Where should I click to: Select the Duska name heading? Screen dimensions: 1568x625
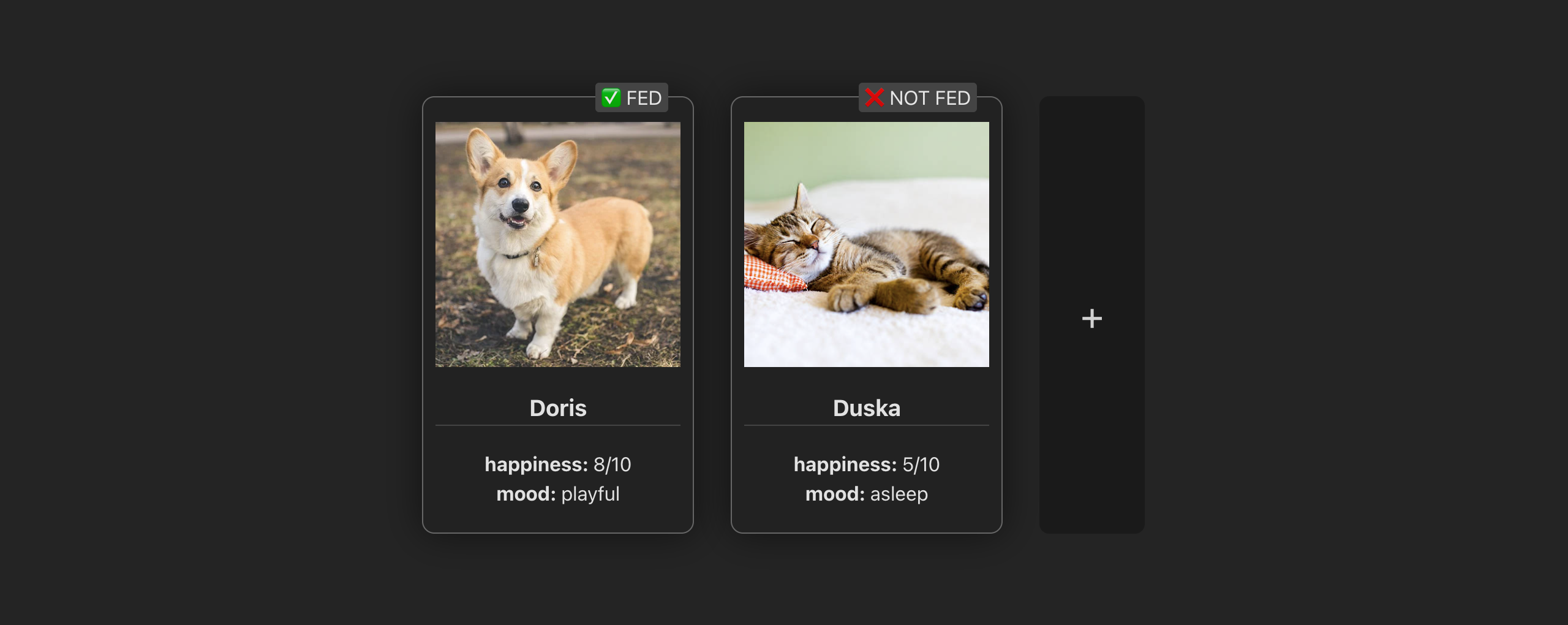[867, 408]
